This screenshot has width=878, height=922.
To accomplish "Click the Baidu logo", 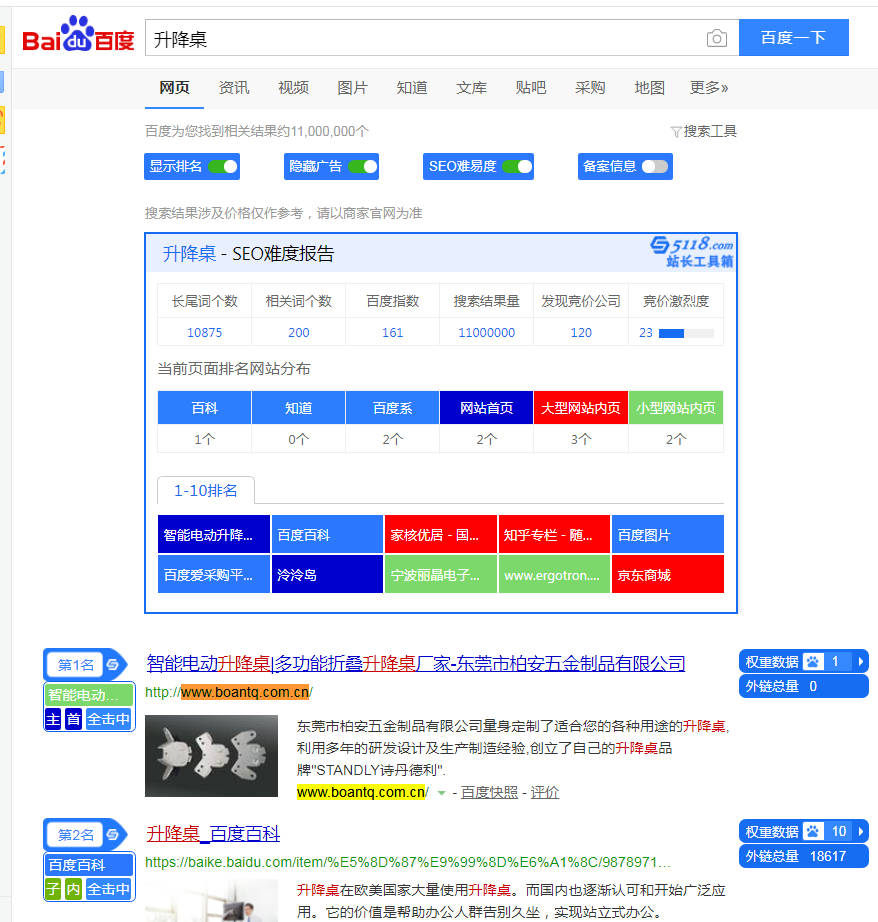I will (78, 35).
